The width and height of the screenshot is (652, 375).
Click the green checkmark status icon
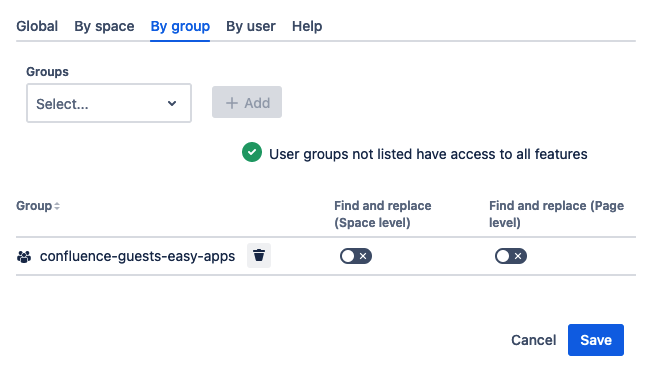252,152
